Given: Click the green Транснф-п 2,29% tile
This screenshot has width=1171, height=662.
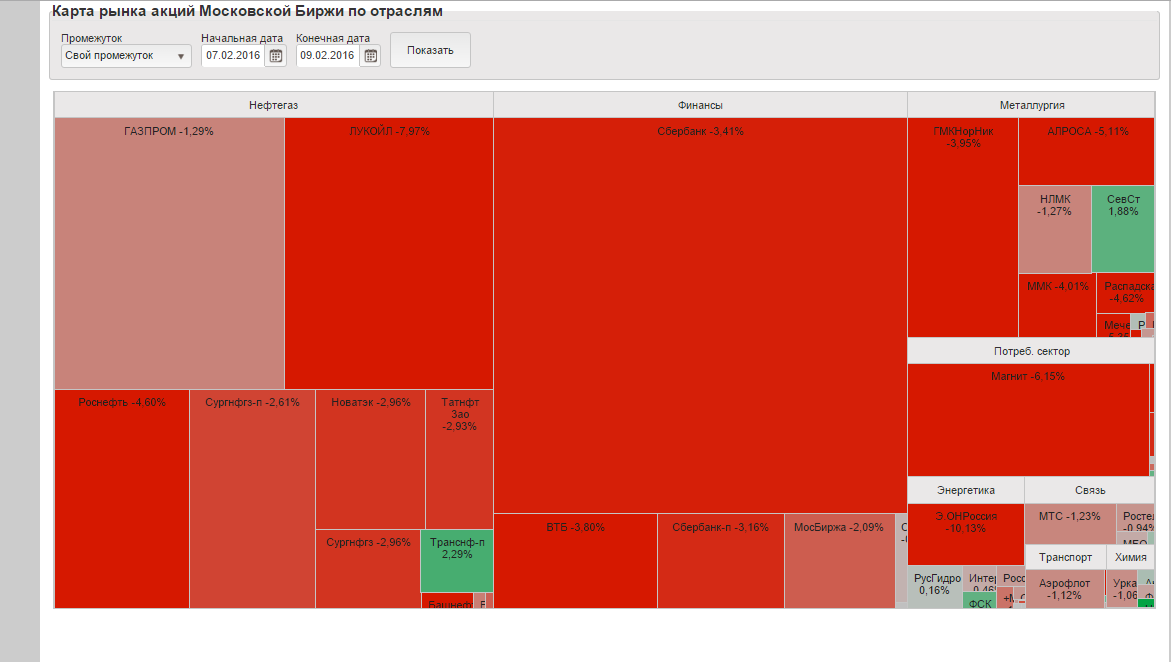Looking at the screenshot, I should [457, 561].
